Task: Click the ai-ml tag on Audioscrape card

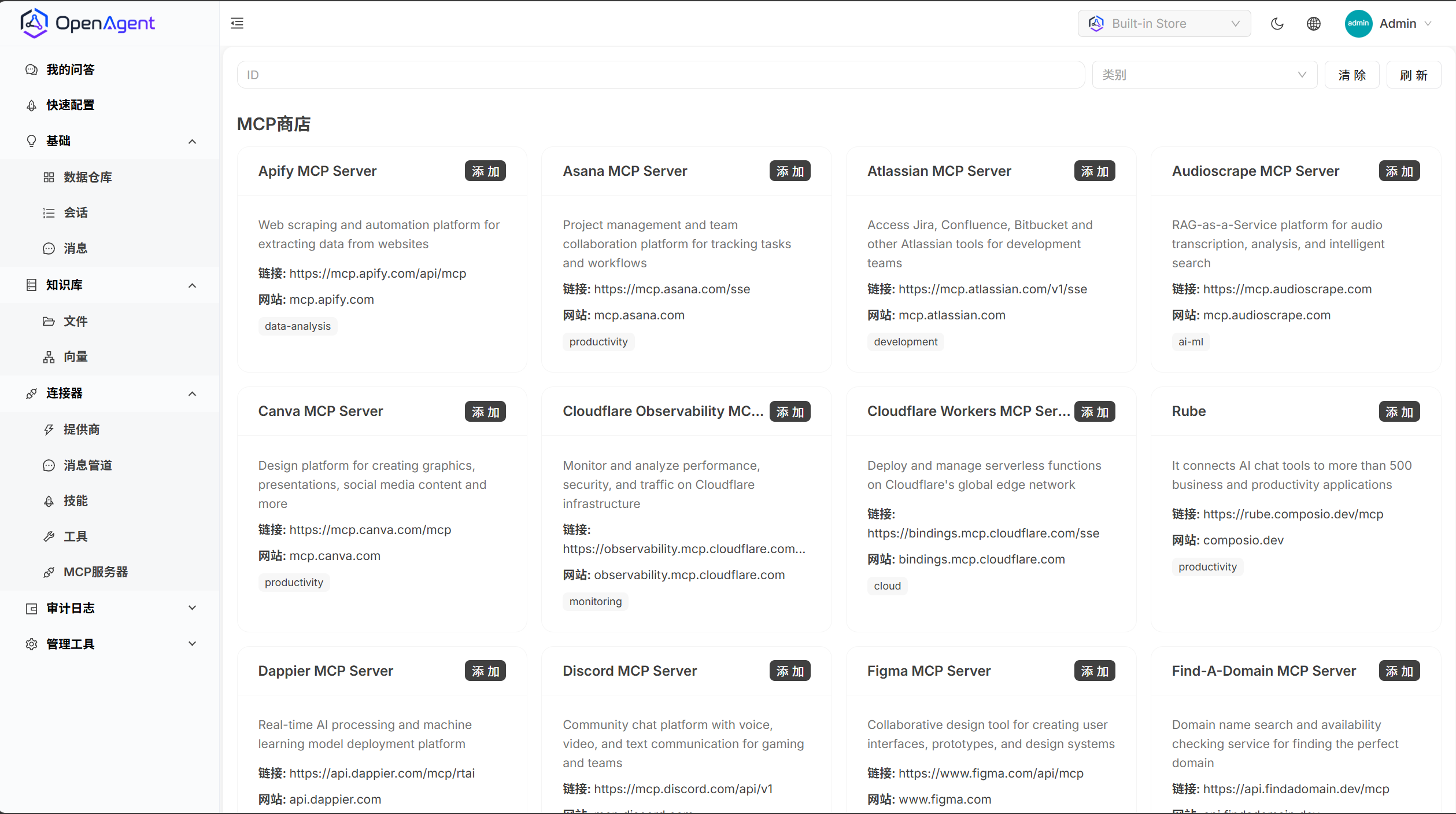Action: click(x=1191, y=342)
